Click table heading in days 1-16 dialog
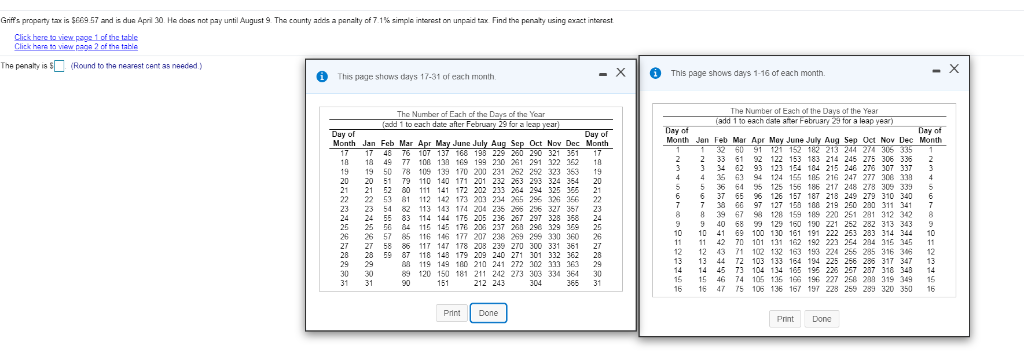The width and height of the screenshot is (1024, 364). coord(804,110)
